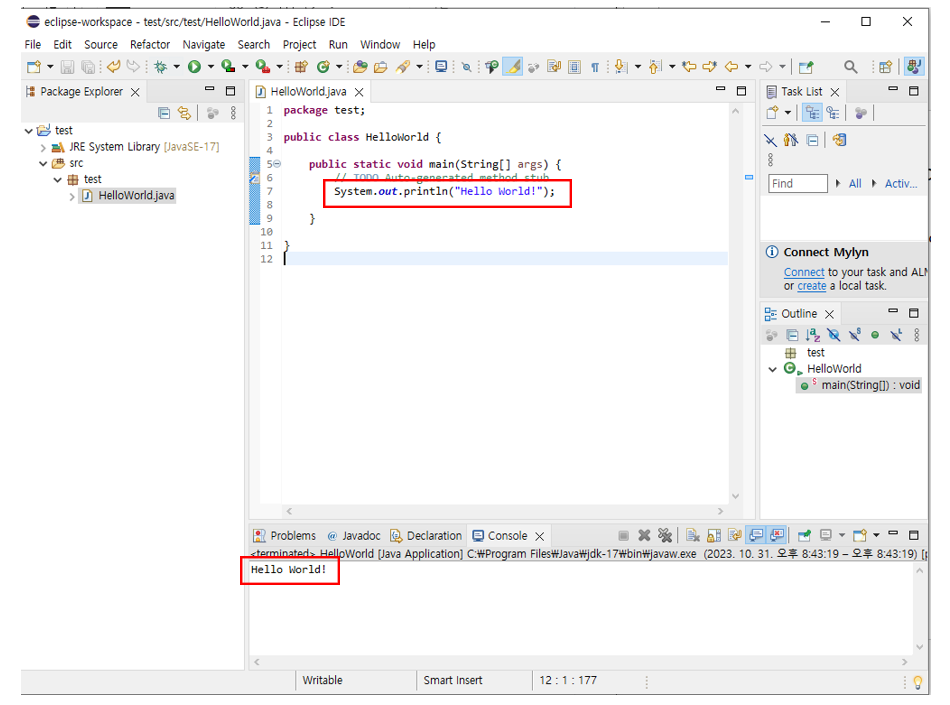Switch to the Problems tab
The image size is (950, 705).
(x=285, y=535)
